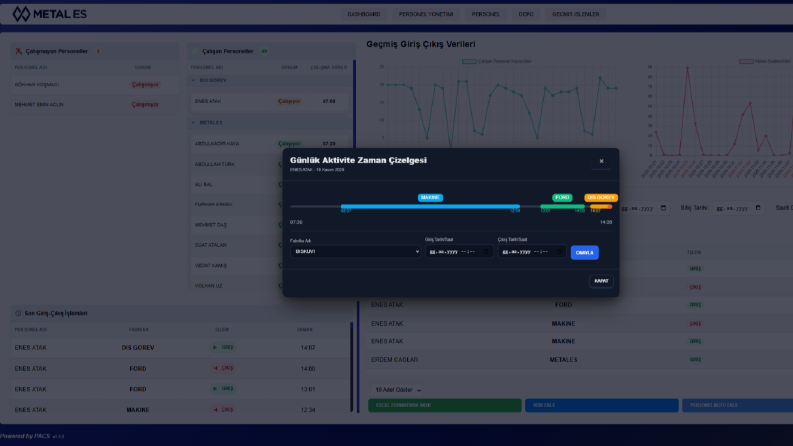Focus the Bitiş Tarihi date field
This screenshot has width=793, height=446.
click(738, 208)
